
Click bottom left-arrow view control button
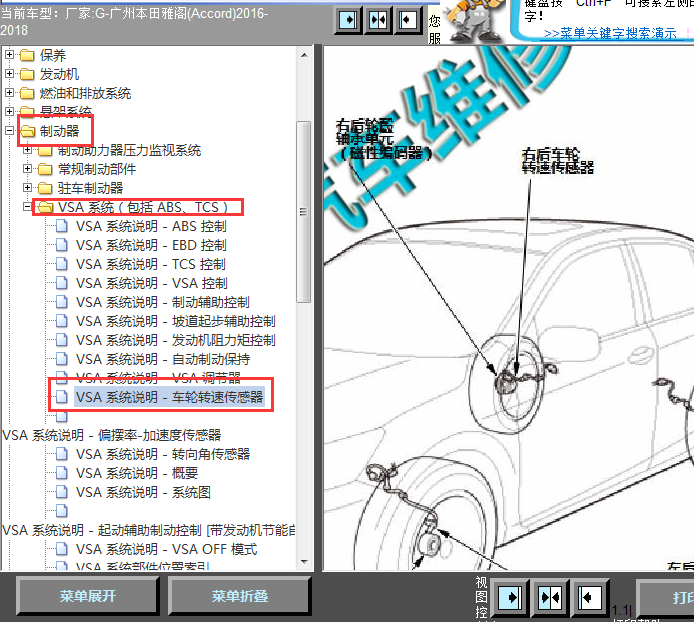point(590,598)
